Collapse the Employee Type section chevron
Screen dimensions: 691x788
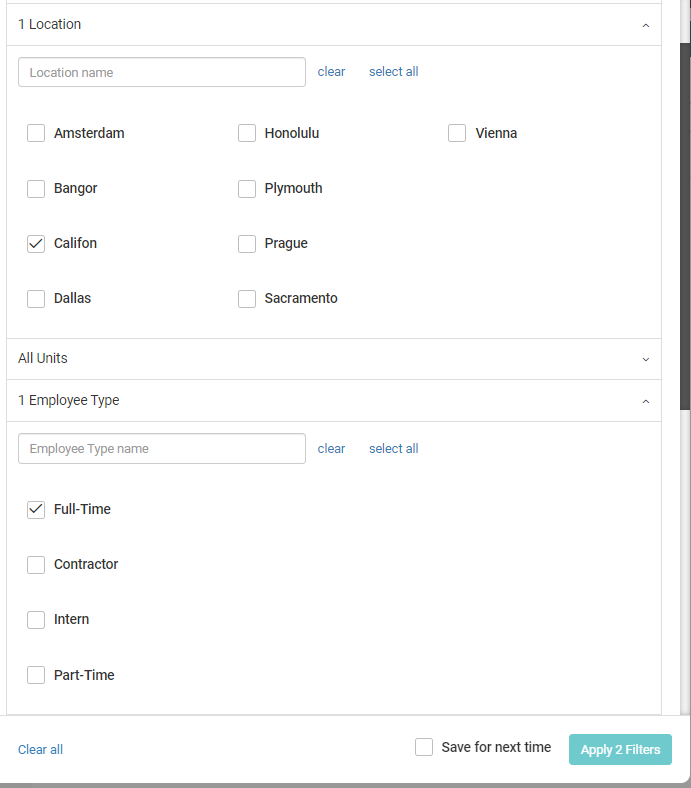[645, 401]
